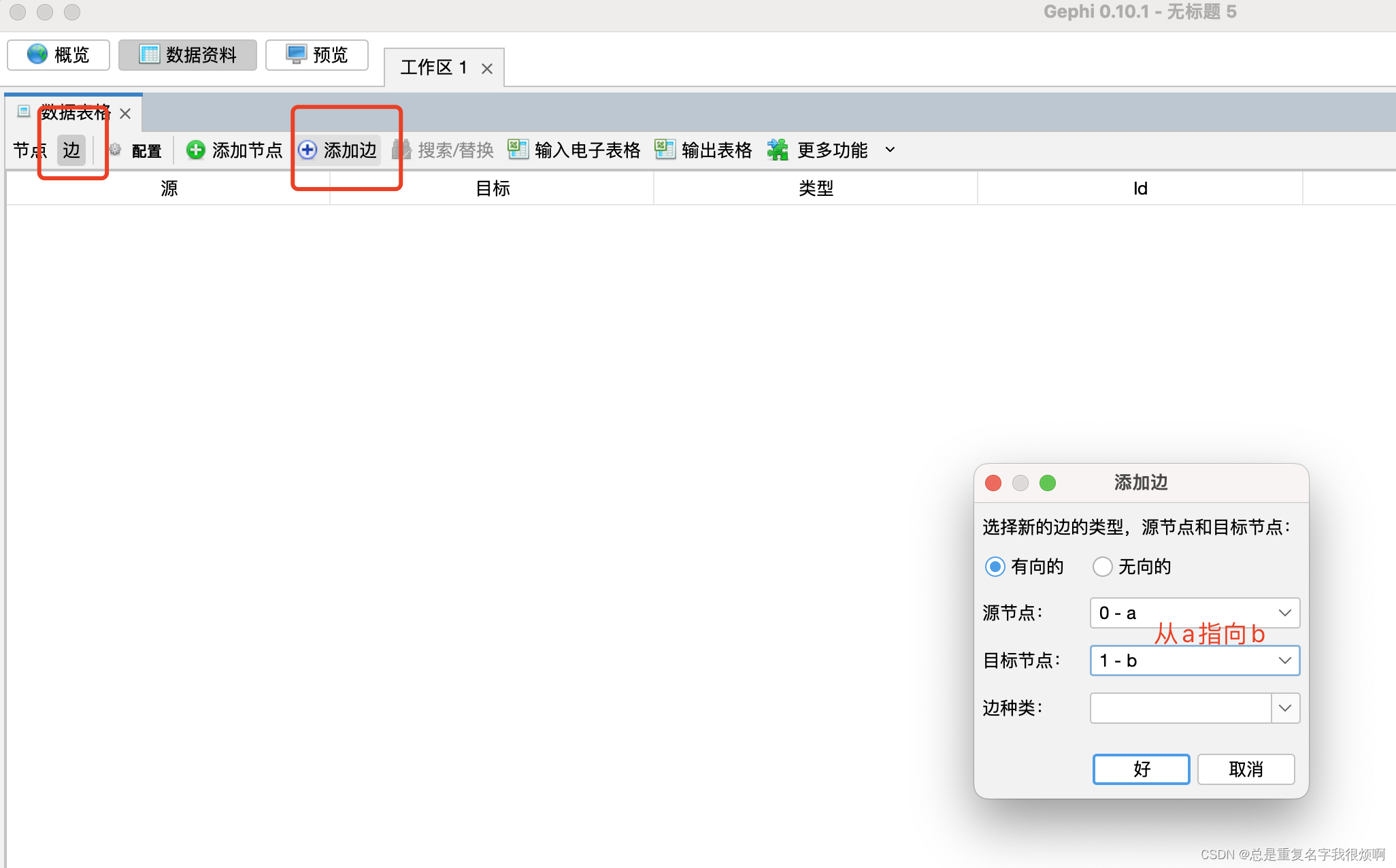Image resolution: width=1396 pixels, height=868 pixels.
Task: Switch to Preview via the monitor icon
Action: pos(296,54)
